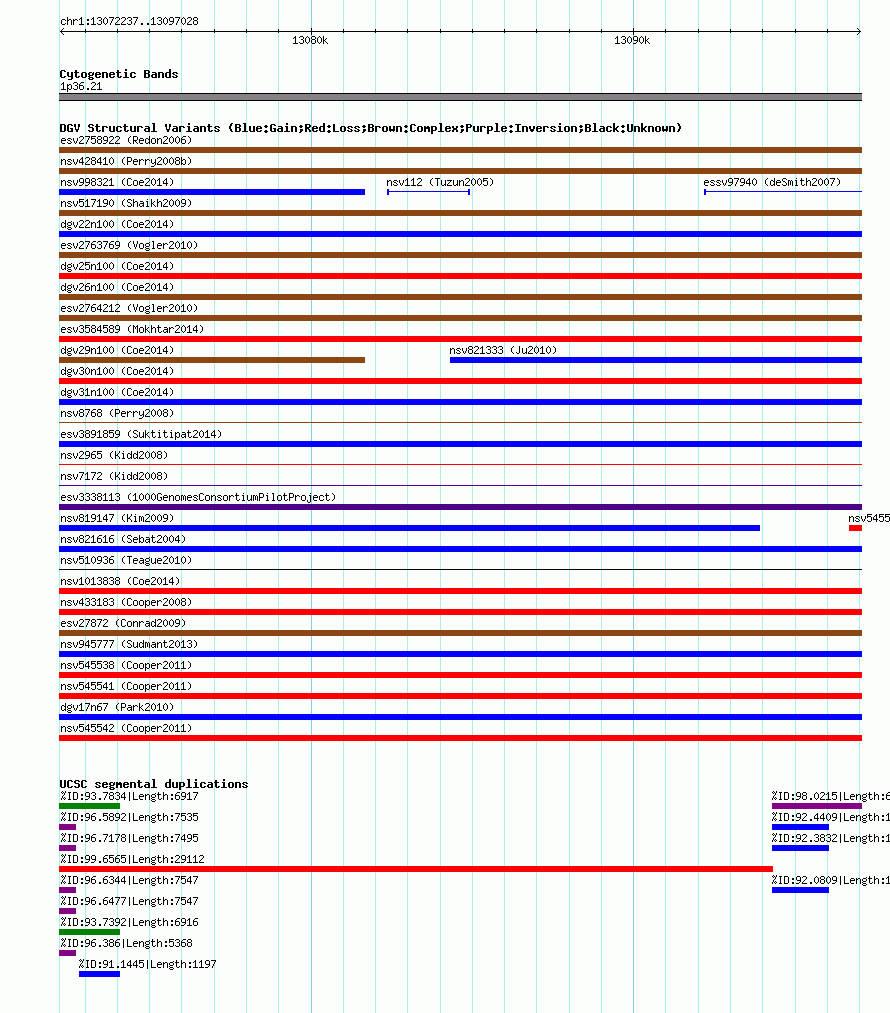Viewport: 890px width, 1013px height.
Task: Open esv3584589 (Mokhtar2014) variant
Action: click(x=132, y=329)
